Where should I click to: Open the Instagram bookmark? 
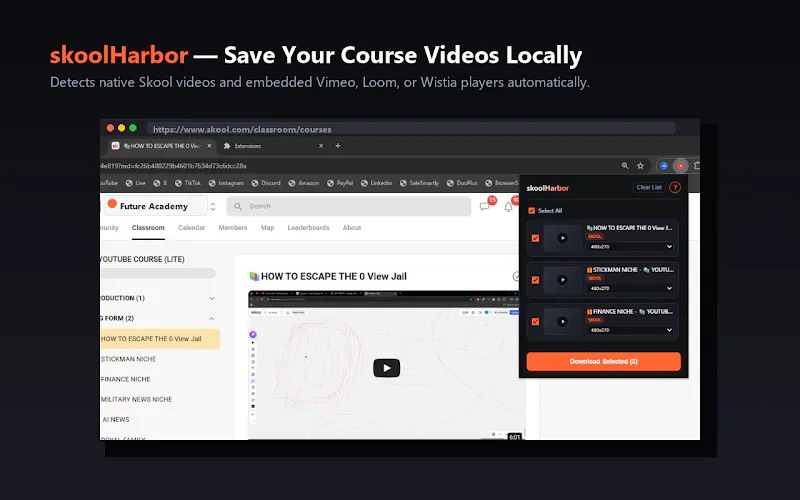click(x=226, y=183)
